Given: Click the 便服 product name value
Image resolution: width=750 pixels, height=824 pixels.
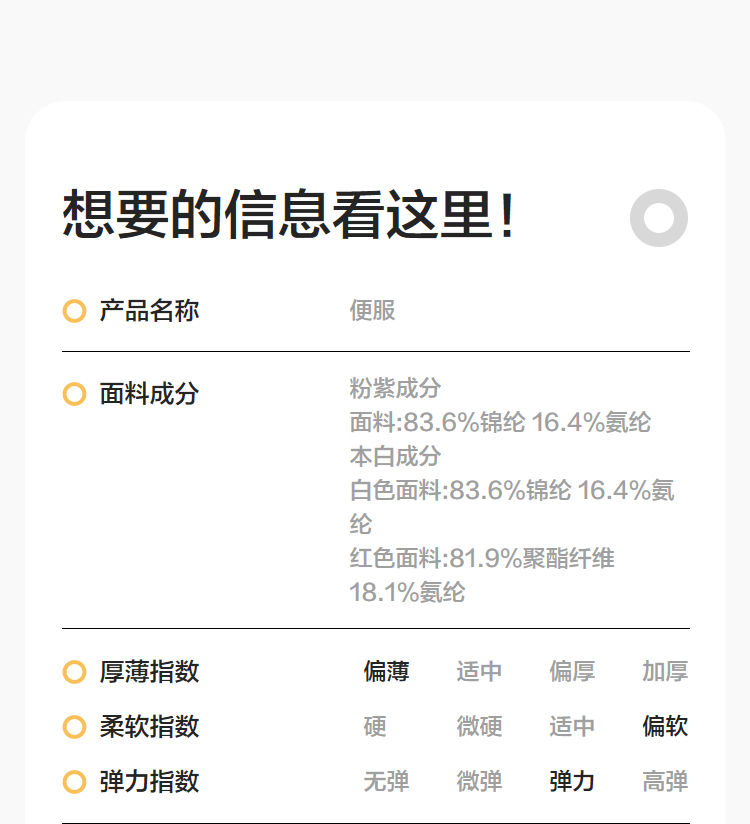Looking at the screenshot, I should [372, 311].
